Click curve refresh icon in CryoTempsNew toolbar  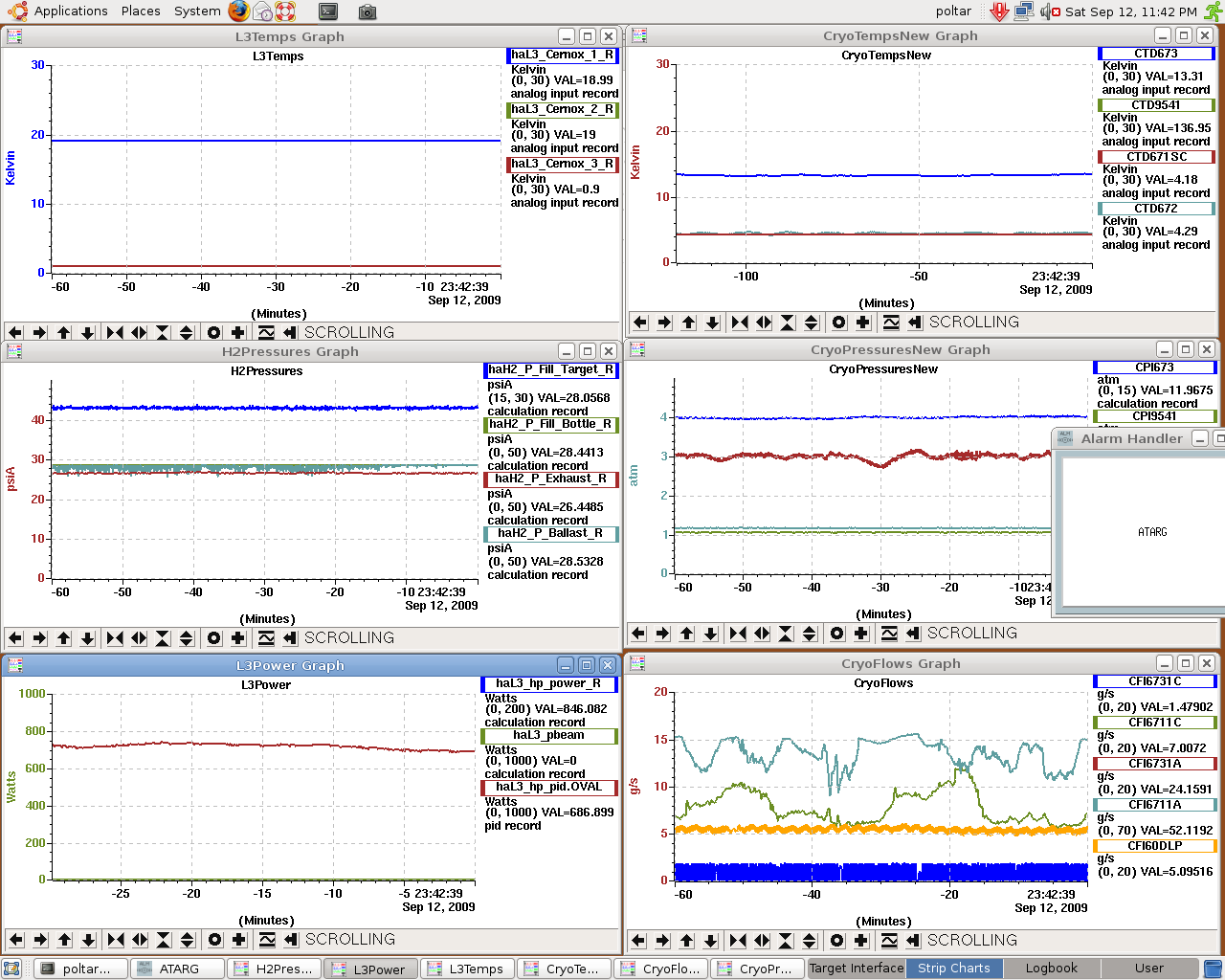click(891, 323)
